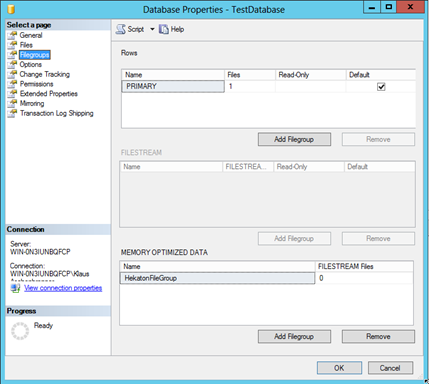Open the Extended Properties page
Screen dimensions: 429x384
(x=49, y=93)
